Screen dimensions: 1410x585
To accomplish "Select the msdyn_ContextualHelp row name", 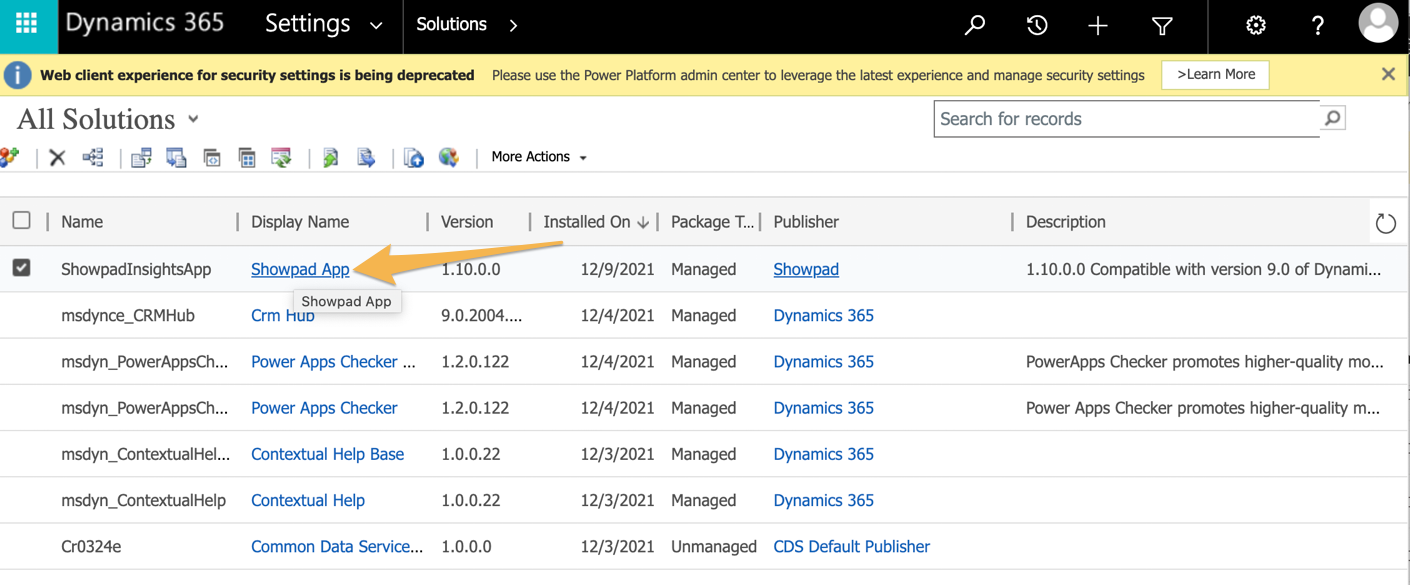I will 143,500.
